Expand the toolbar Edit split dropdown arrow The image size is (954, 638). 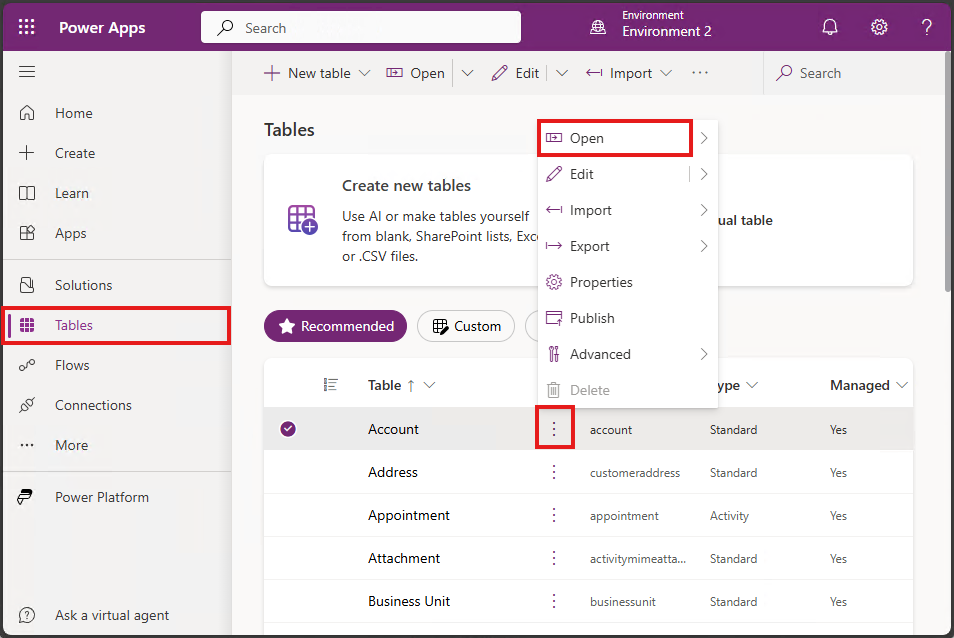562,74
